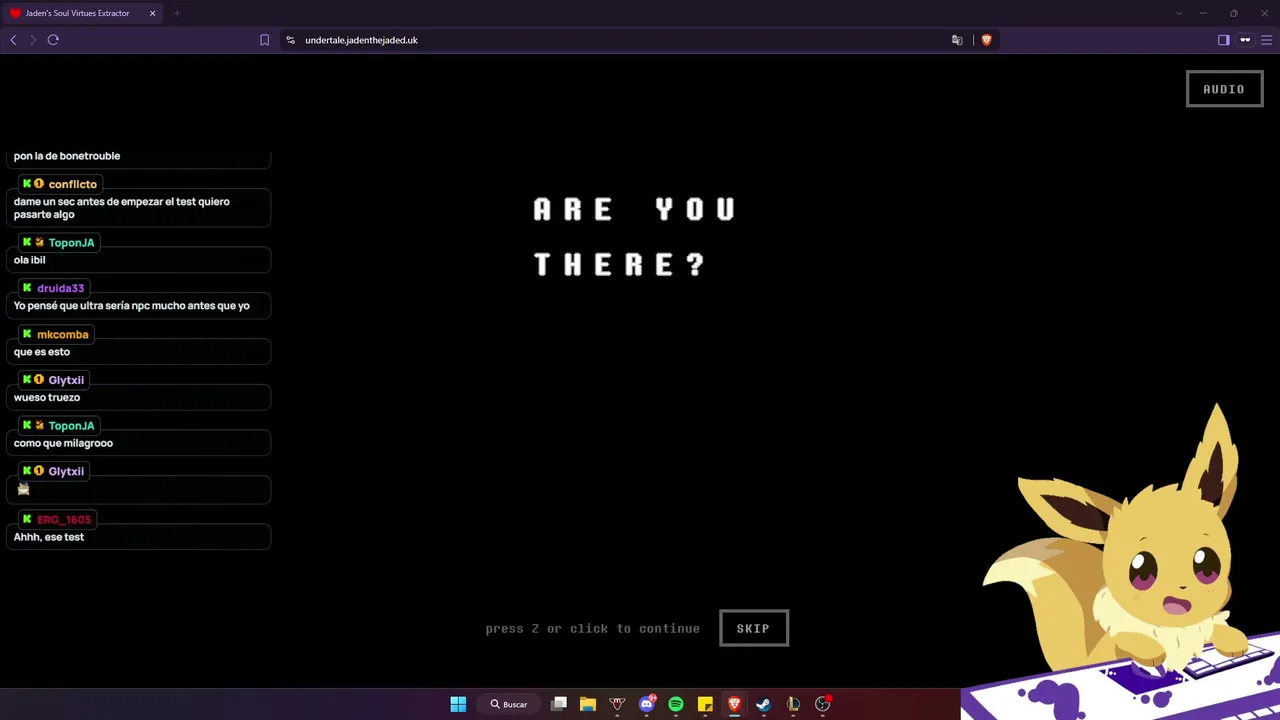Open the Windows Start menu

click(x=458, y=704)
